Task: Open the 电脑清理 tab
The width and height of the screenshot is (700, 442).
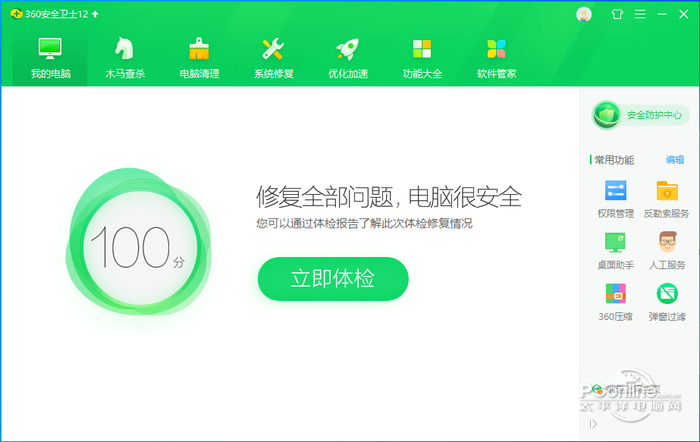Action: click(x=199, y=58)
